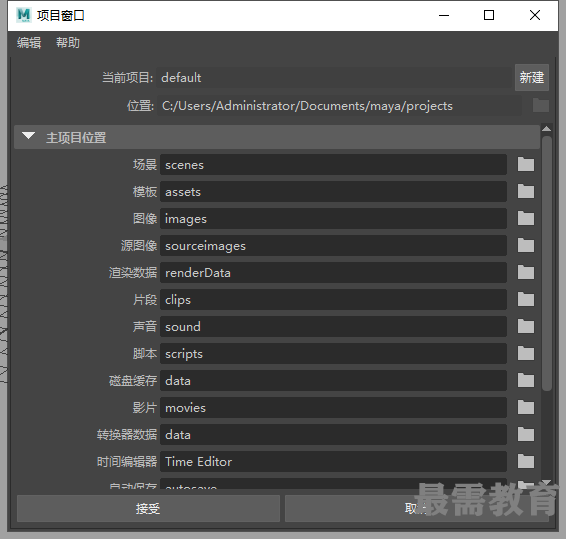
Task: Browse folder for the movies row
Action: [x=526, y=408]
